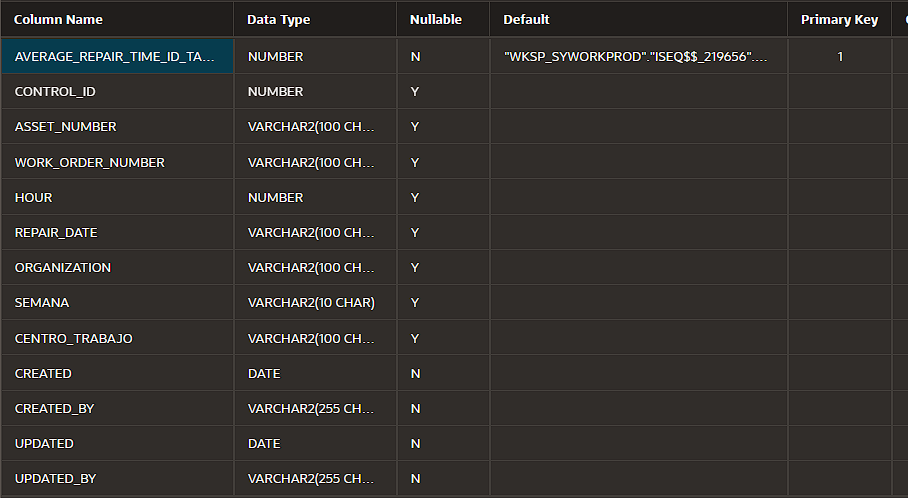Click the UPDATED column name cell
The image size is (908, 498).
[117, 444]
